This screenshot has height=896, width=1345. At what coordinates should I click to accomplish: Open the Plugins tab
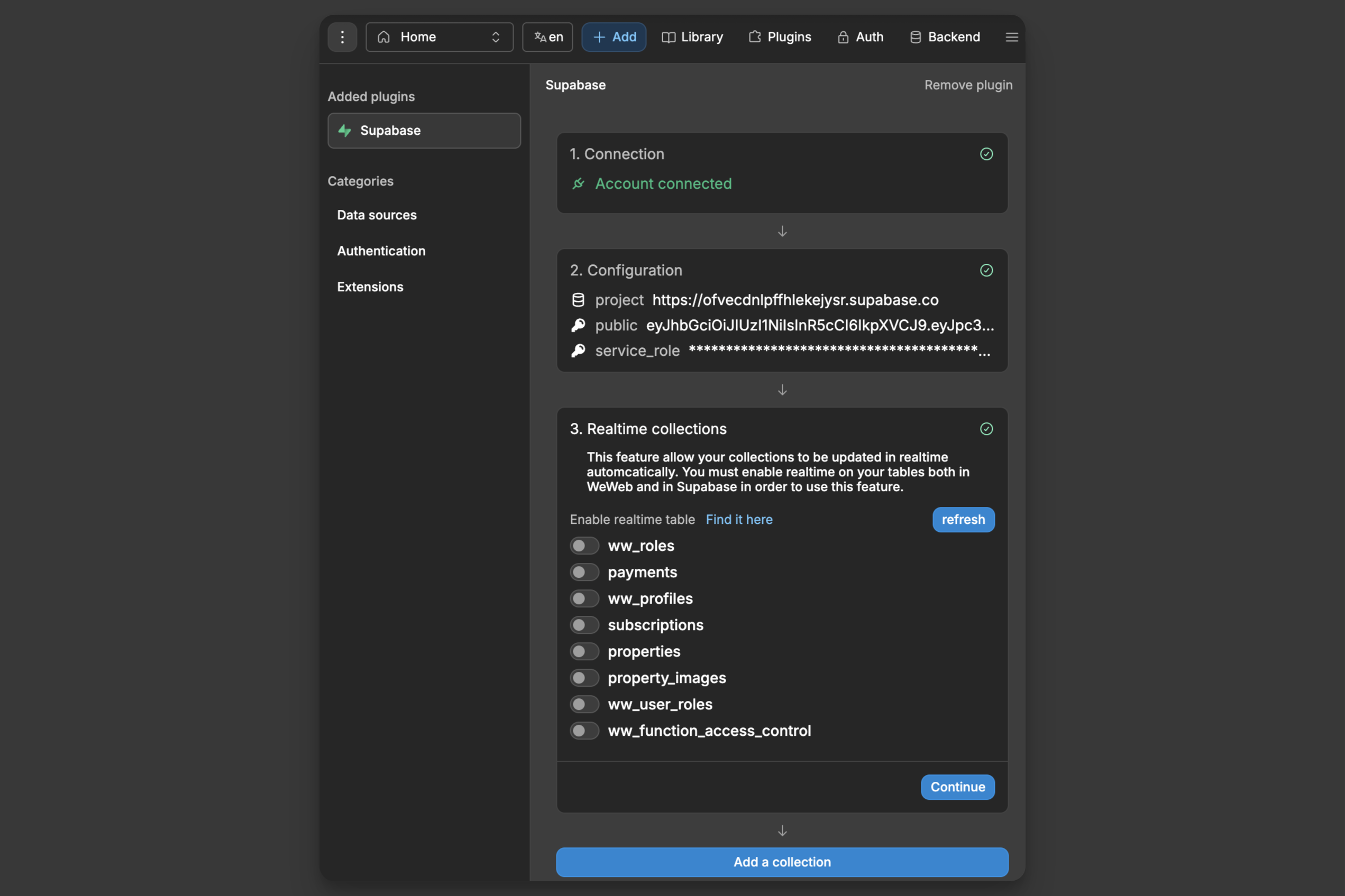tap(780, 37)
